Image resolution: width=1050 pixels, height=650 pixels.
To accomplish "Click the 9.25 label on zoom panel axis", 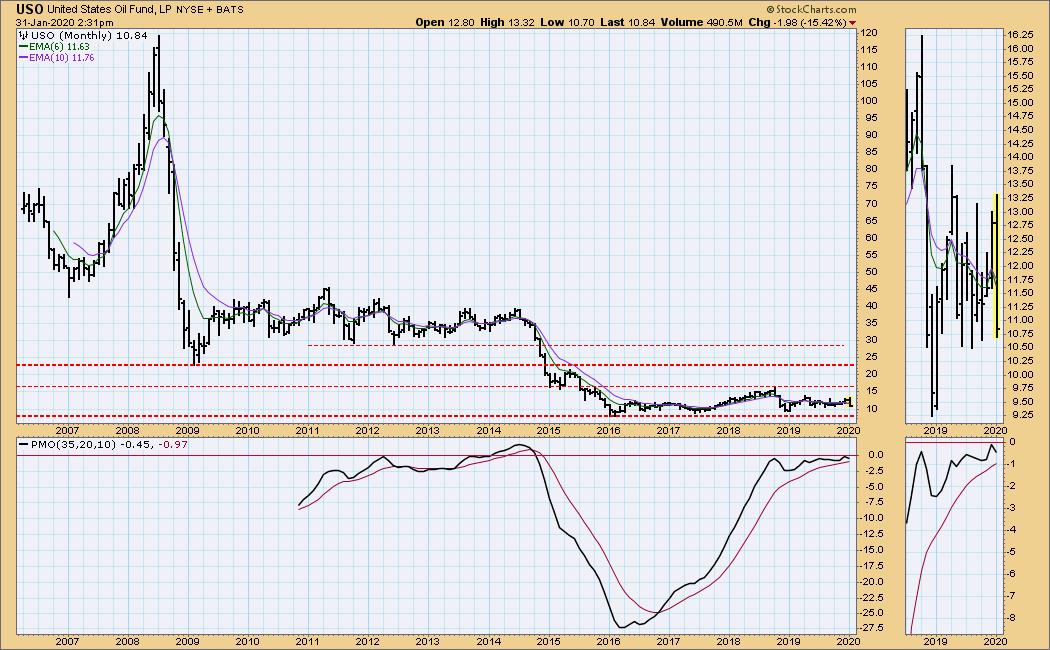I will [1022, 415].
